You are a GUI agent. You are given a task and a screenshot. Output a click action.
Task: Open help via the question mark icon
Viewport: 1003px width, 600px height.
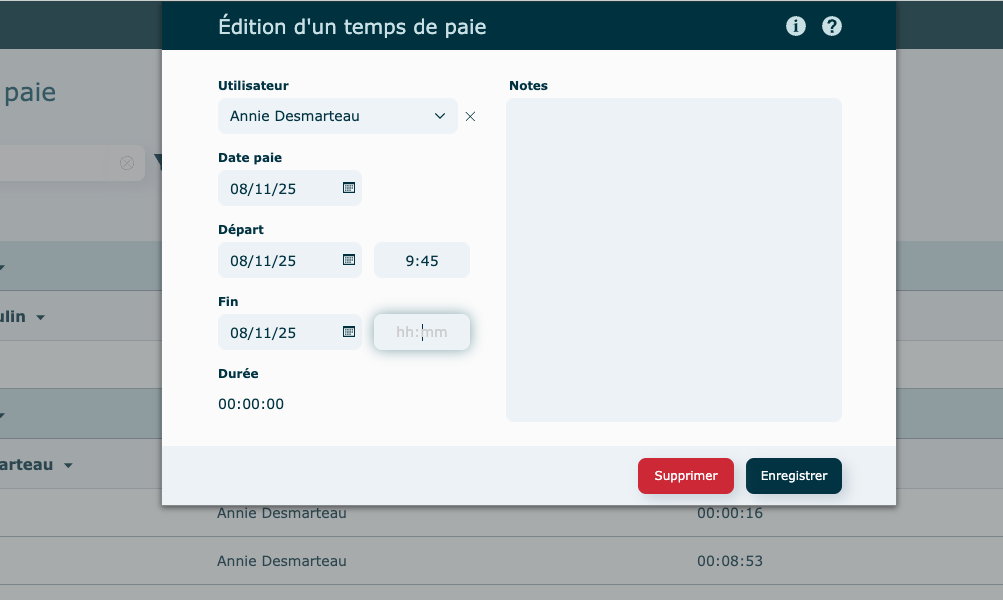(832, 27)
